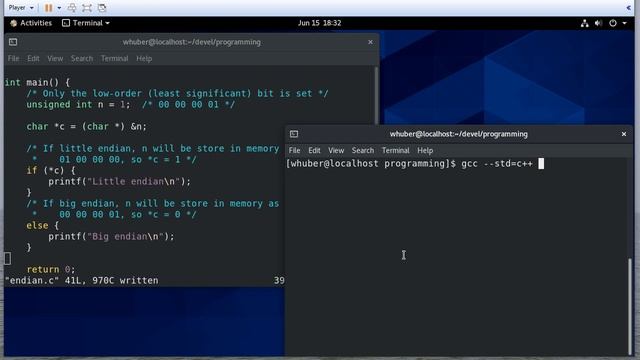Viewport: 640px width, 360px height.
Task: Click the 'unsigned int n = 1;' code line
Action: pyautogui.click(x=78, y=104)
